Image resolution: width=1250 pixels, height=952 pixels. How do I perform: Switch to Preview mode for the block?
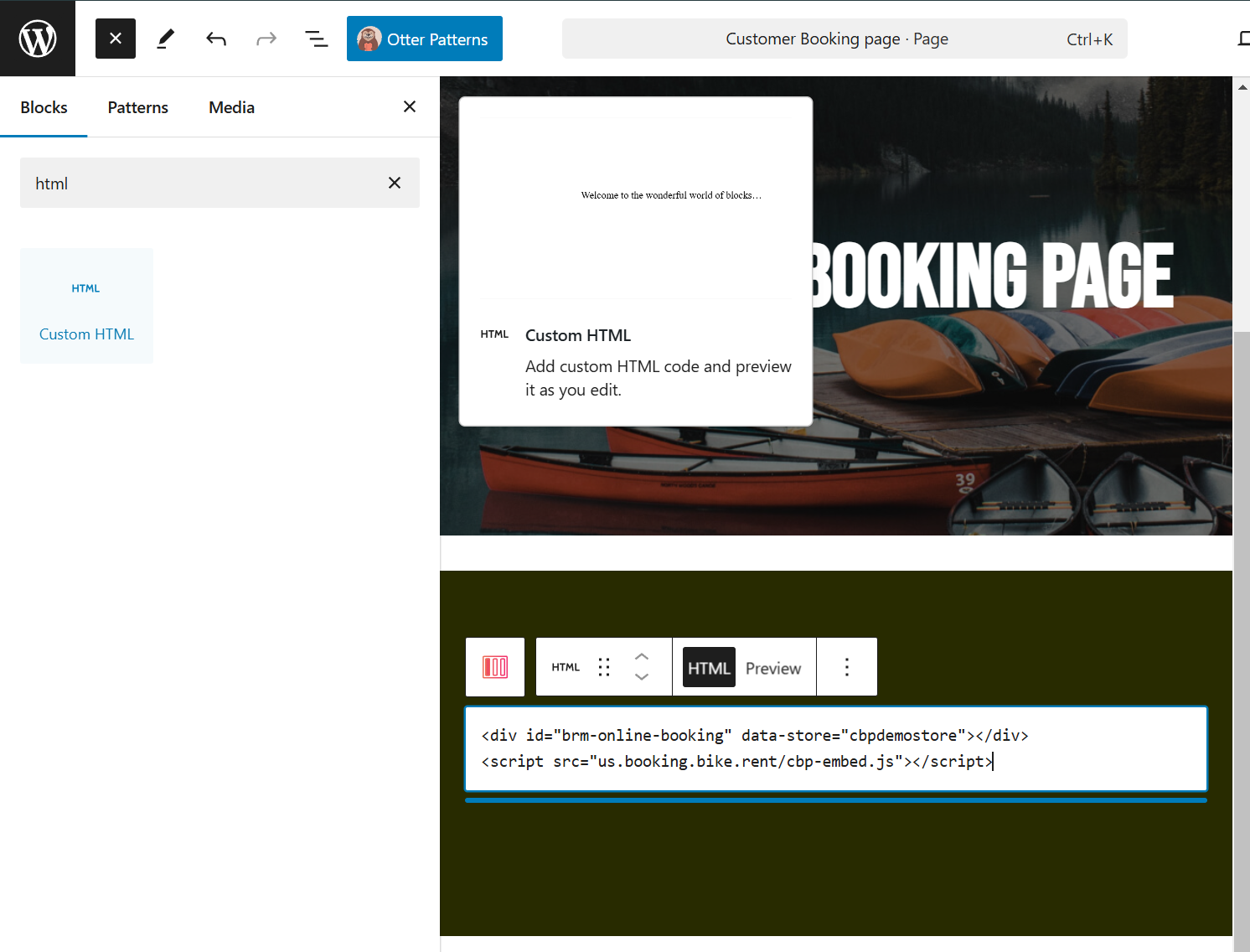(773, 668)
